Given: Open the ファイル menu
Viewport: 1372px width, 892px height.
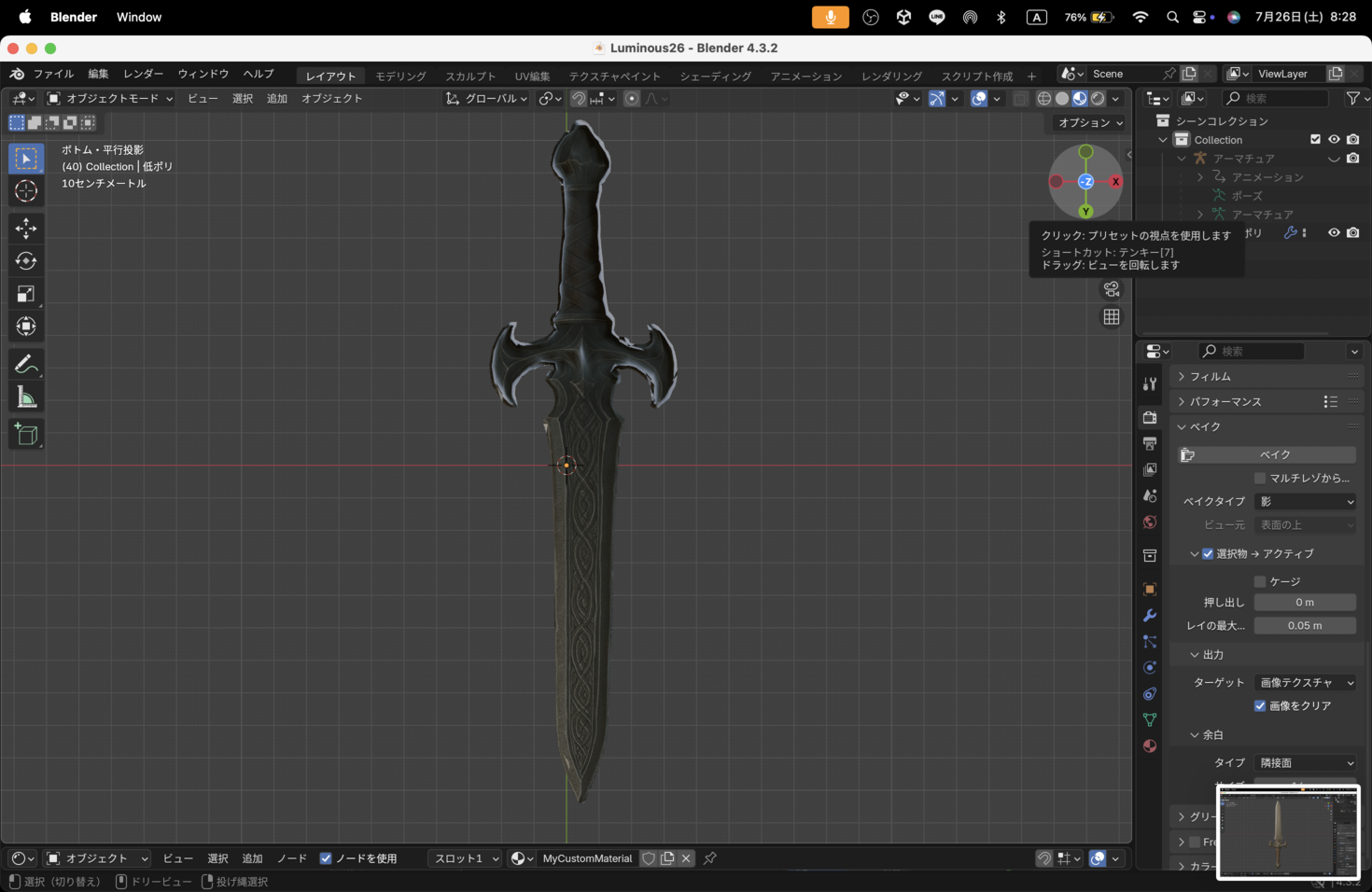Looking at the screenshot, I should pyautogui.click(x=53, y=74).
